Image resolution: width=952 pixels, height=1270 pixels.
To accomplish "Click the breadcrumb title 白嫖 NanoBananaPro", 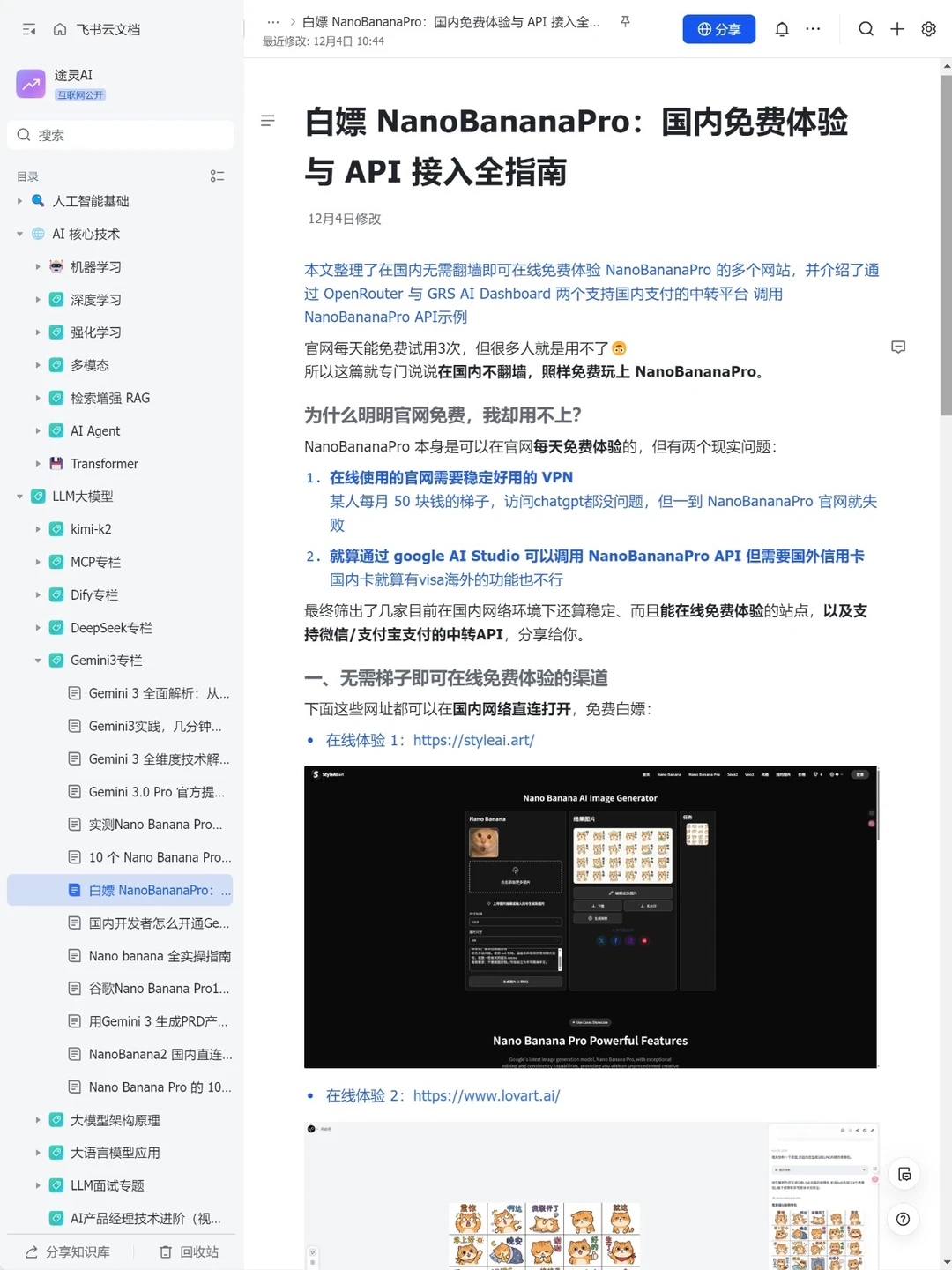I will pos(450,22).
